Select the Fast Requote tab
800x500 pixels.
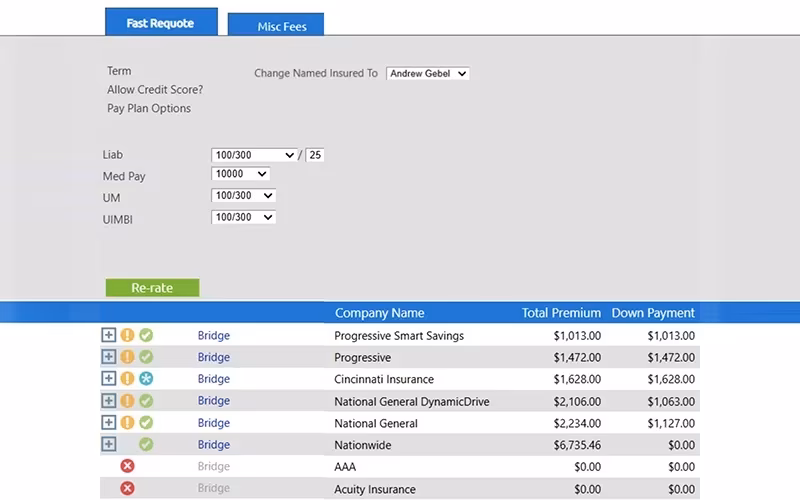(x=161, y=22)
